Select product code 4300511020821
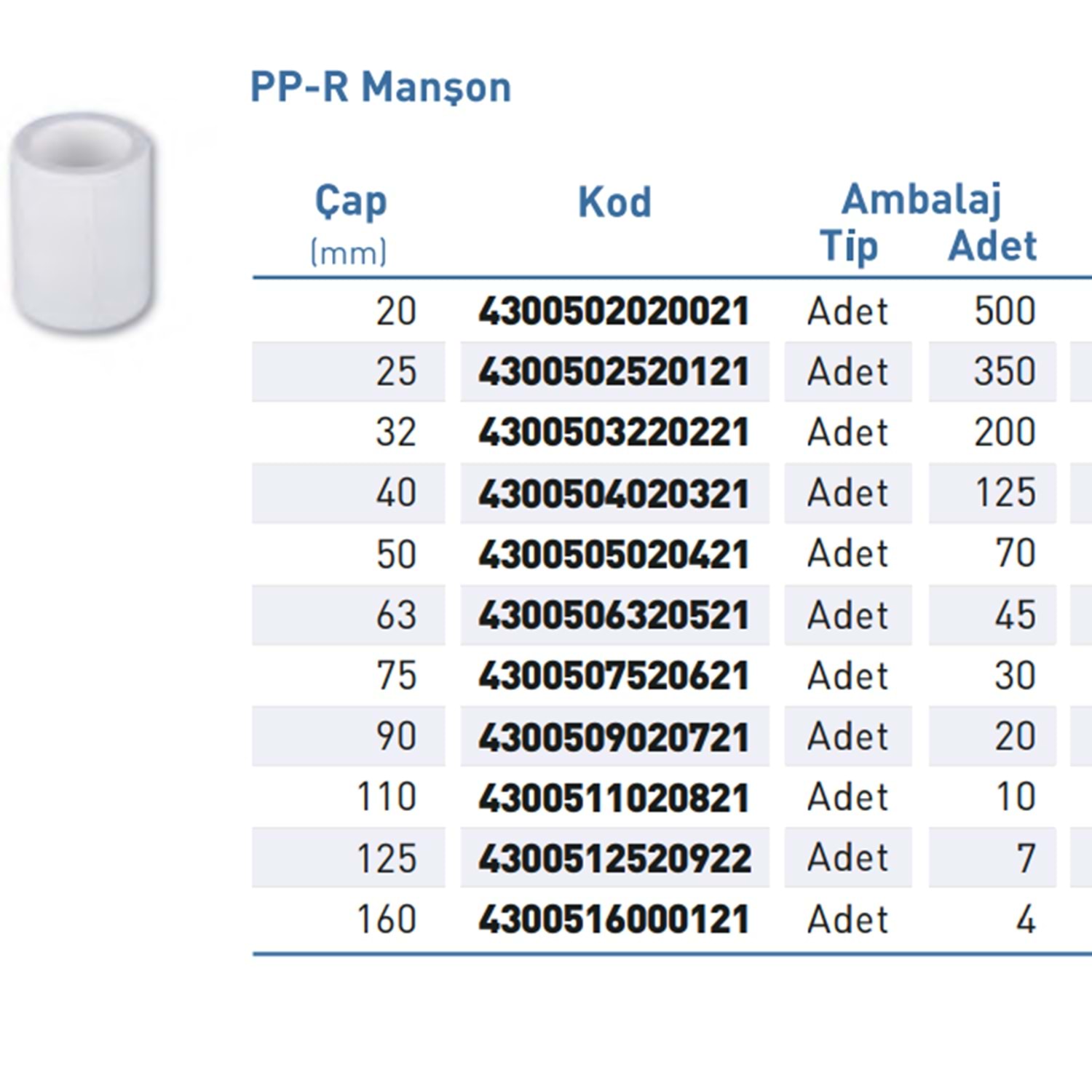 coord(614,797)
